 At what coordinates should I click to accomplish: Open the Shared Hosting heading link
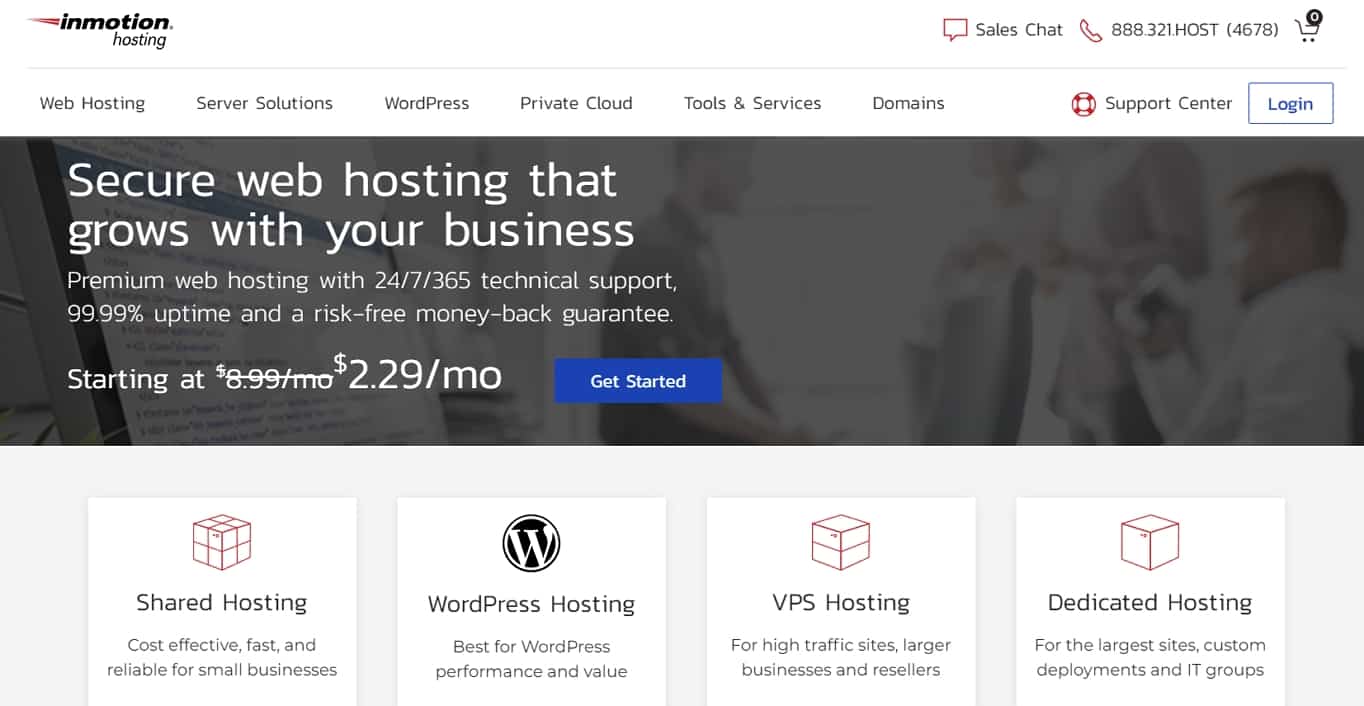coord(222,602)
